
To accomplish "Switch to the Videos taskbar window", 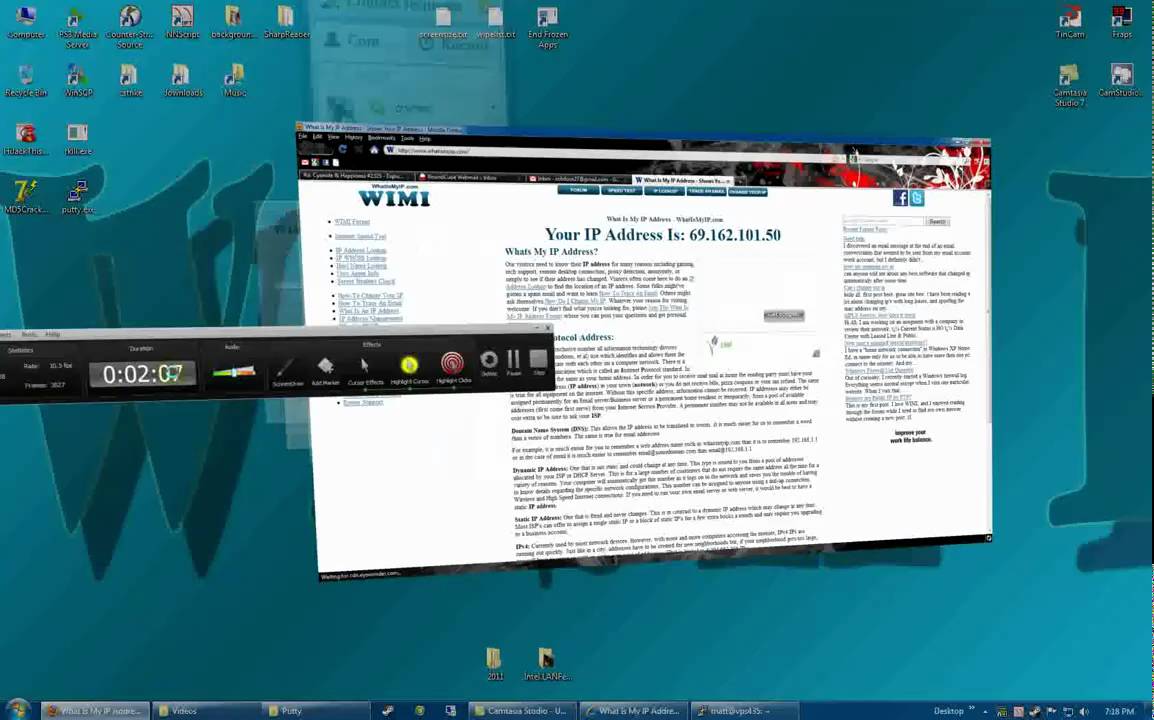I will click(207, 710).
